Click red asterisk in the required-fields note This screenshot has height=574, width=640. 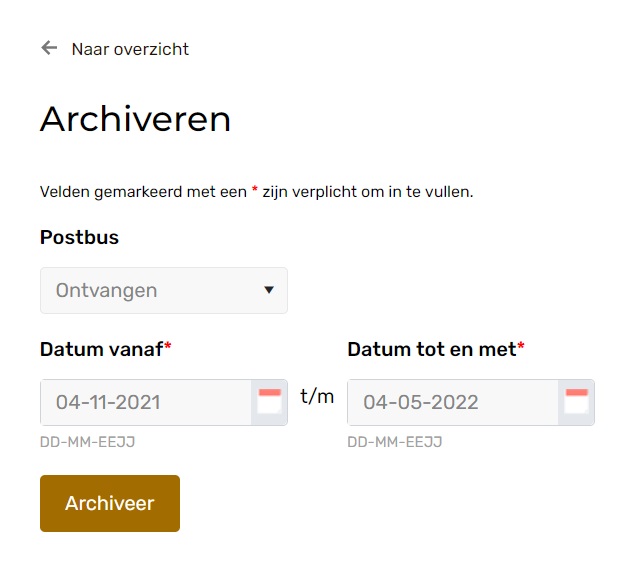[255, 189]
